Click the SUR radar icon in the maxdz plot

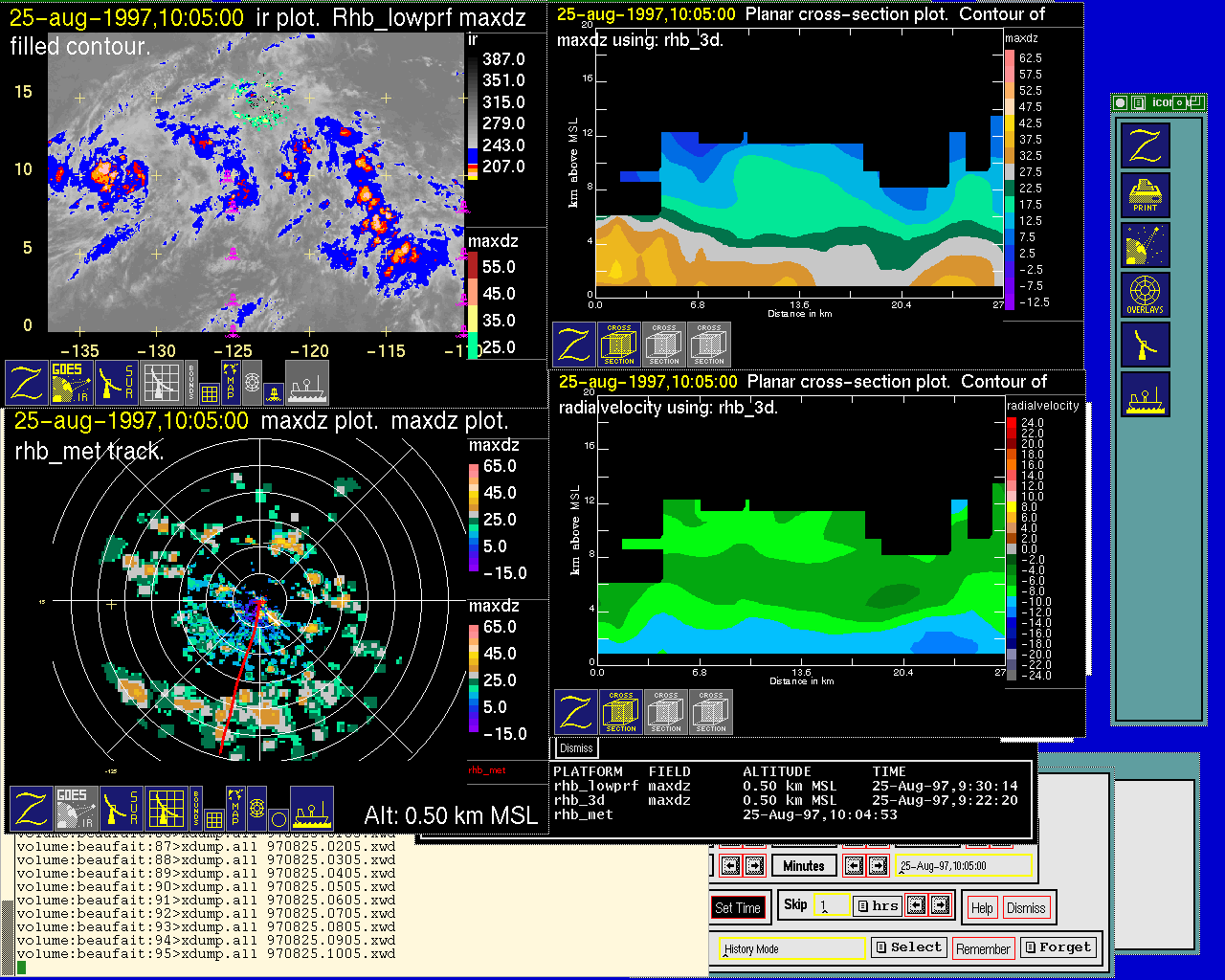(120, 809)
